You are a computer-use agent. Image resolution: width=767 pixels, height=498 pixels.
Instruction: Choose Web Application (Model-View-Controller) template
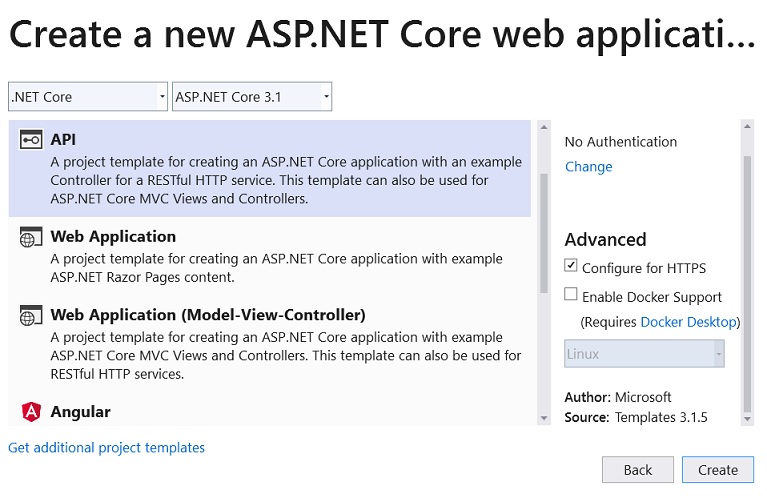tap(270, 344)
